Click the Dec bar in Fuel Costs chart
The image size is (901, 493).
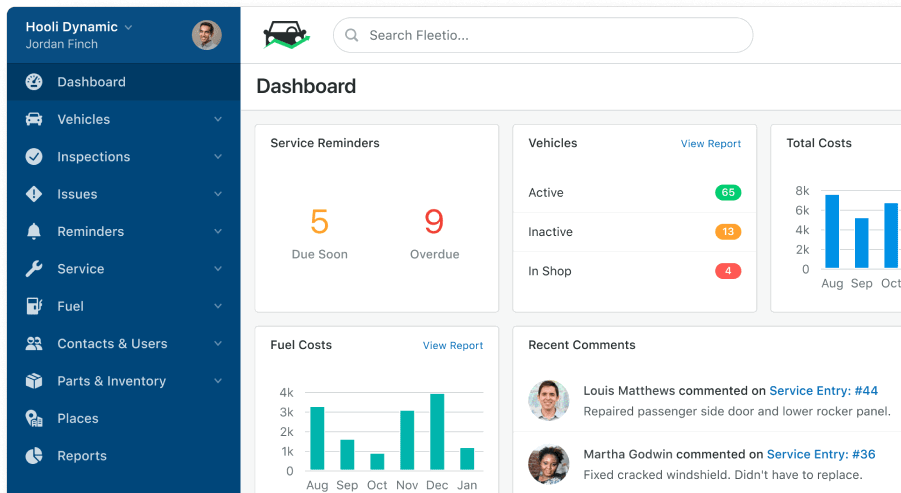tap(437, 432)
